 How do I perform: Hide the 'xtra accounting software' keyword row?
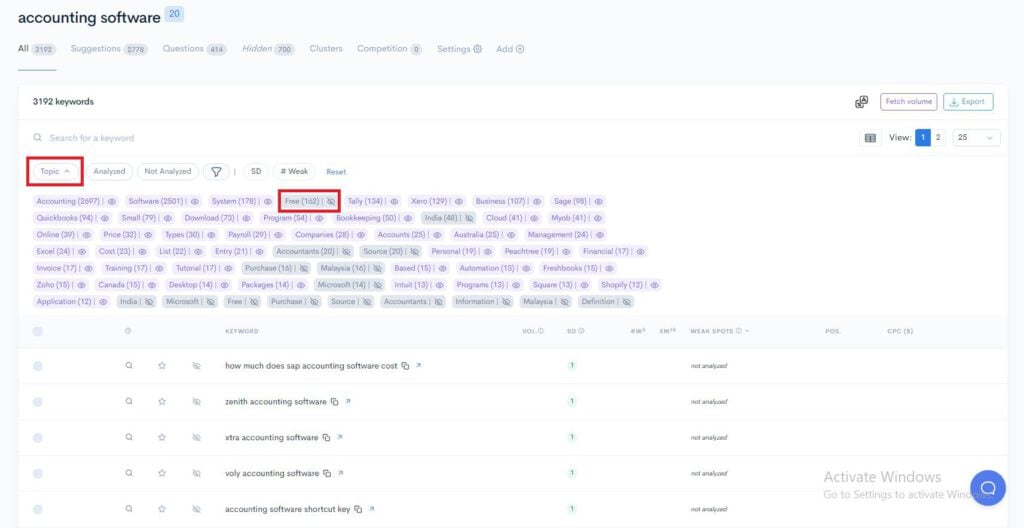197,437
